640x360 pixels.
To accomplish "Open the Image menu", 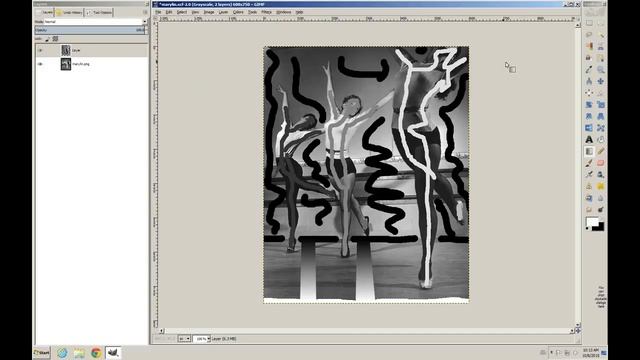I will click(209, 12).
